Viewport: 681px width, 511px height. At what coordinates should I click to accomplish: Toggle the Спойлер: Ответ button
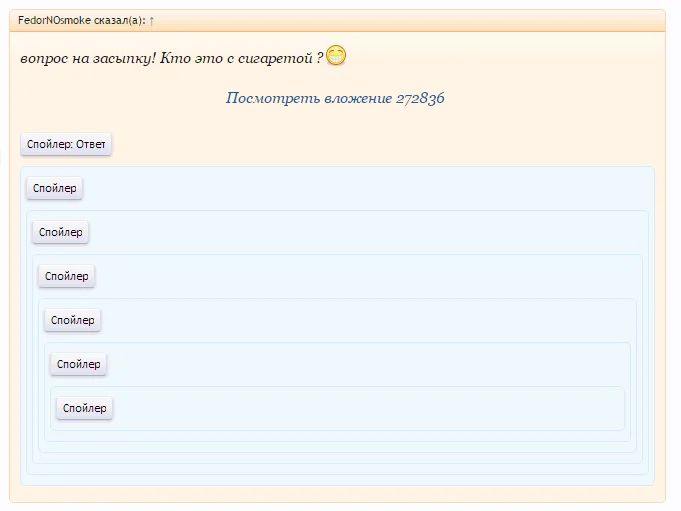coord(66,144)
